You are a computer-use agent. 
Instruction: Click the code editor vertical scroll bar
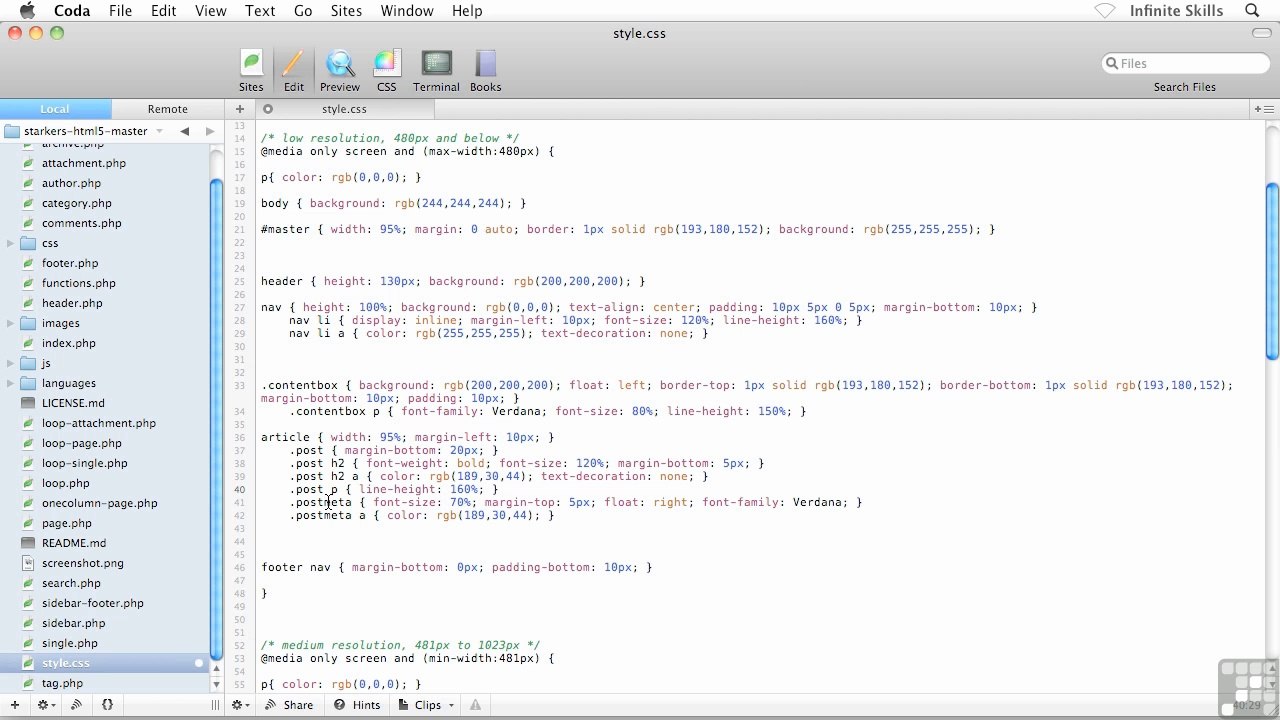pyautogui.click(x=1272, y=270)
